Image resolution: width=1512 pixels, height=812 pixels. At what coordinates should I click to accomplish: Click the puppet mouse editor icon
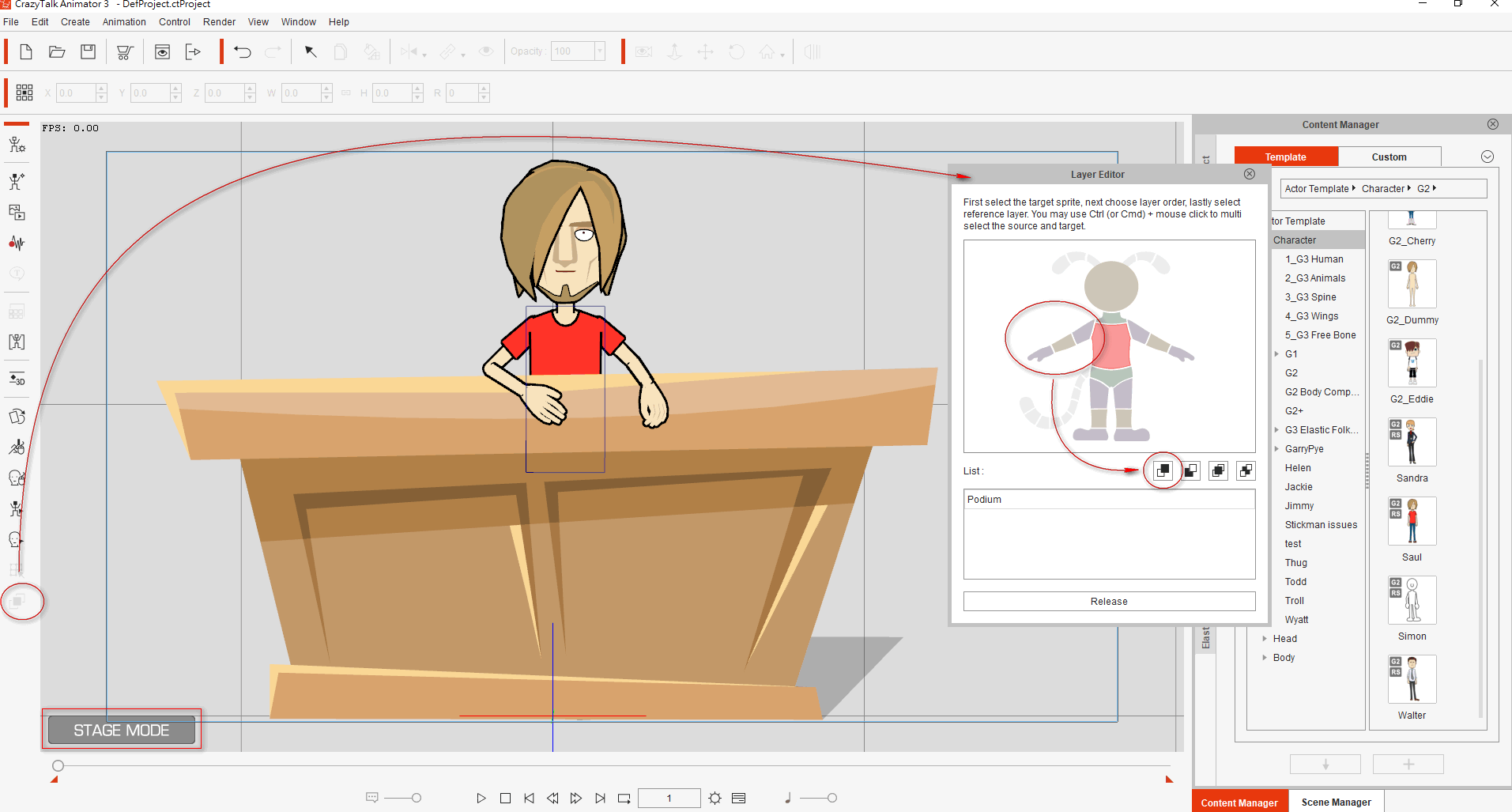pyautogui.click(x=17, y=447)
